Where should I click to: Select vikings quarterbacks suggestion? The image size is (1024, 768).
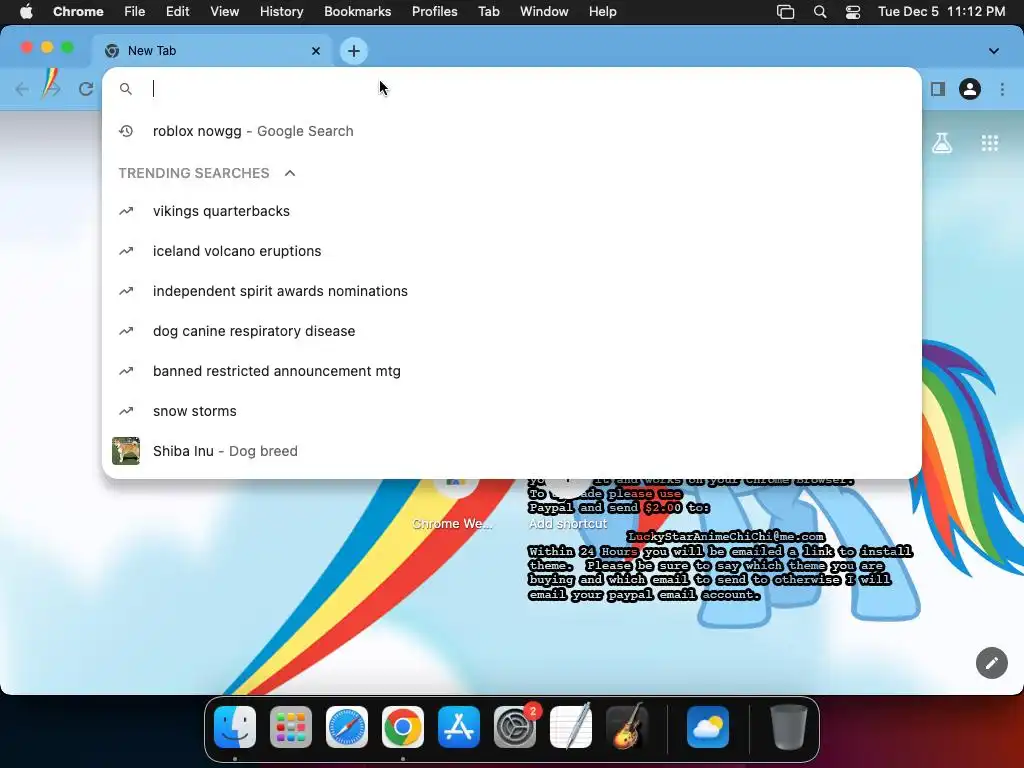coord(512,211)
